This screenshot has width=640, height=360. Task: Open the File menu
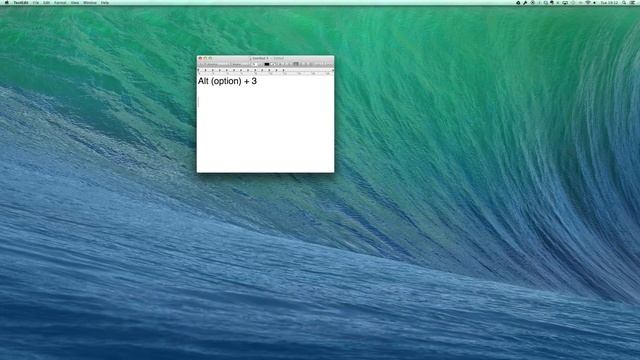tap(36, 2)
